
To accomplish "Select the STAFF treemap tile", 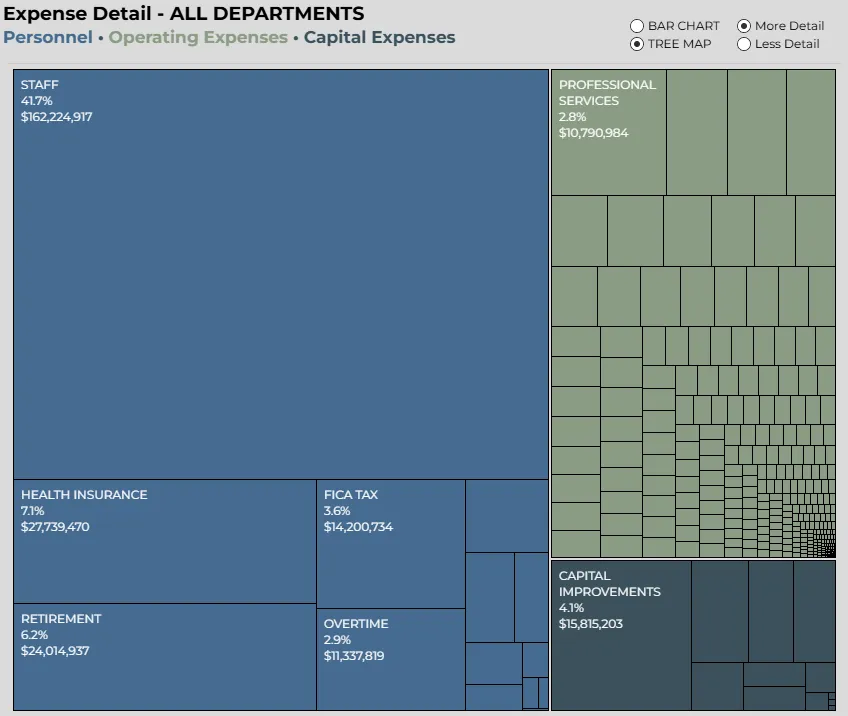I will pyautogui.click(x=281, y=274).
